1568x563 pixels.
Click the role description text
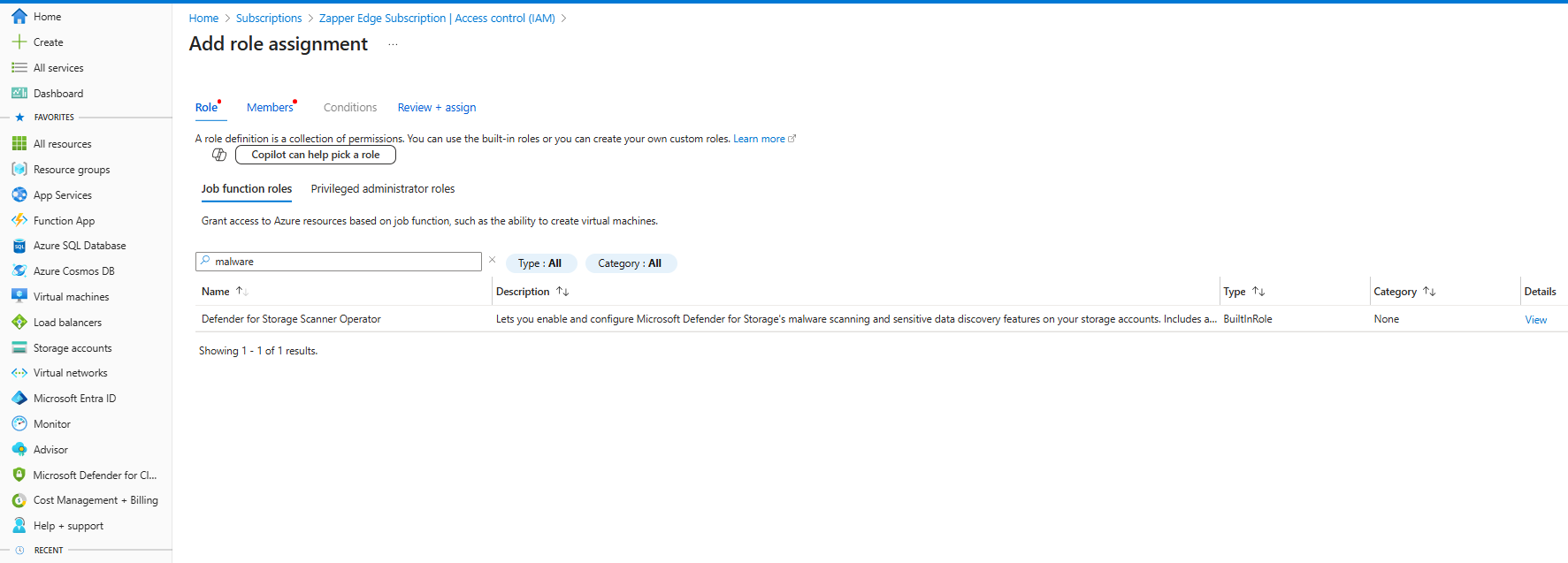pyautogui.click(x=856, y=319)
